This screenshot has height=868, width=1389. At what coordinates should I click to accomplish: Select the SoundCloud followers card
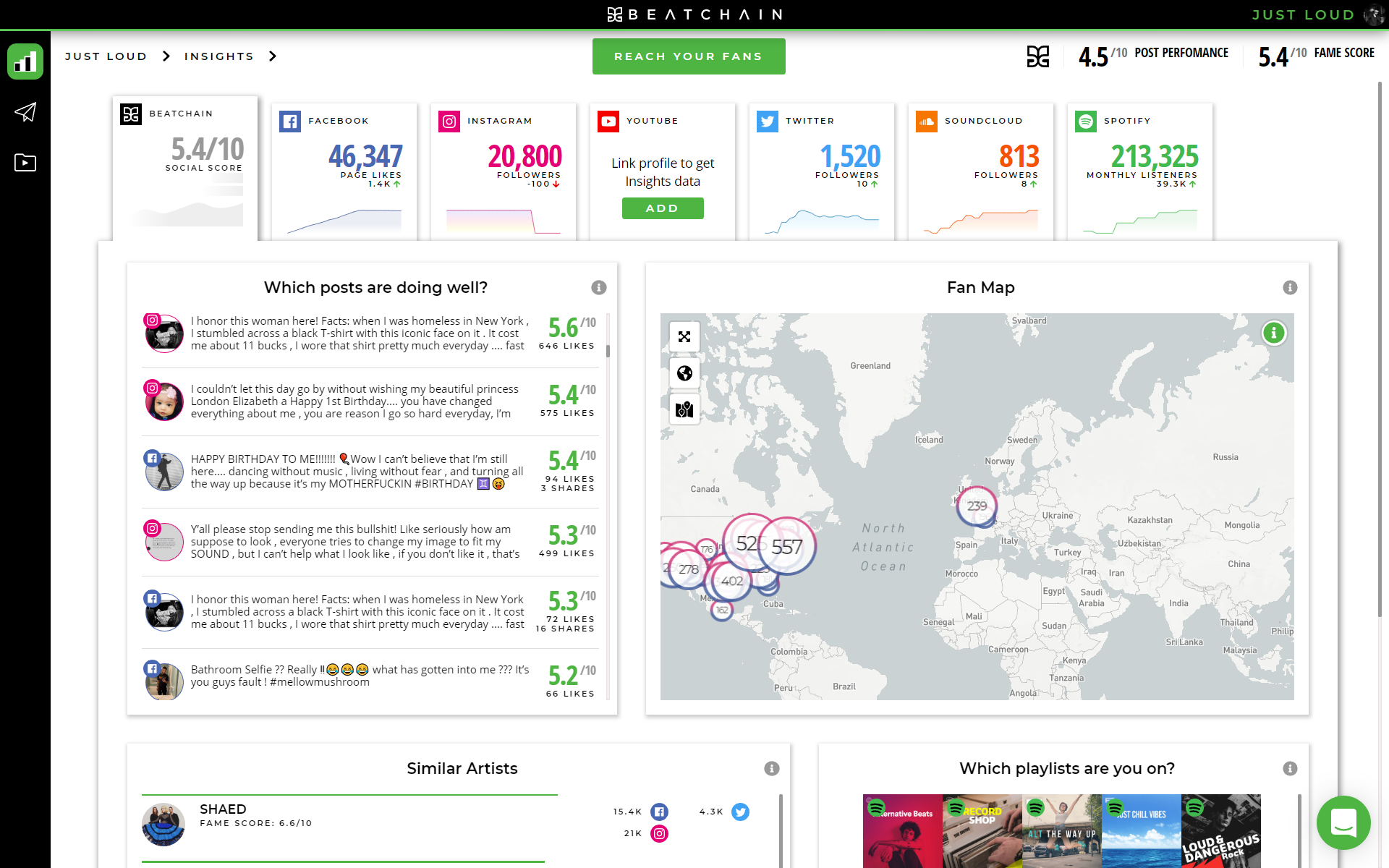[x=981, y=171]
